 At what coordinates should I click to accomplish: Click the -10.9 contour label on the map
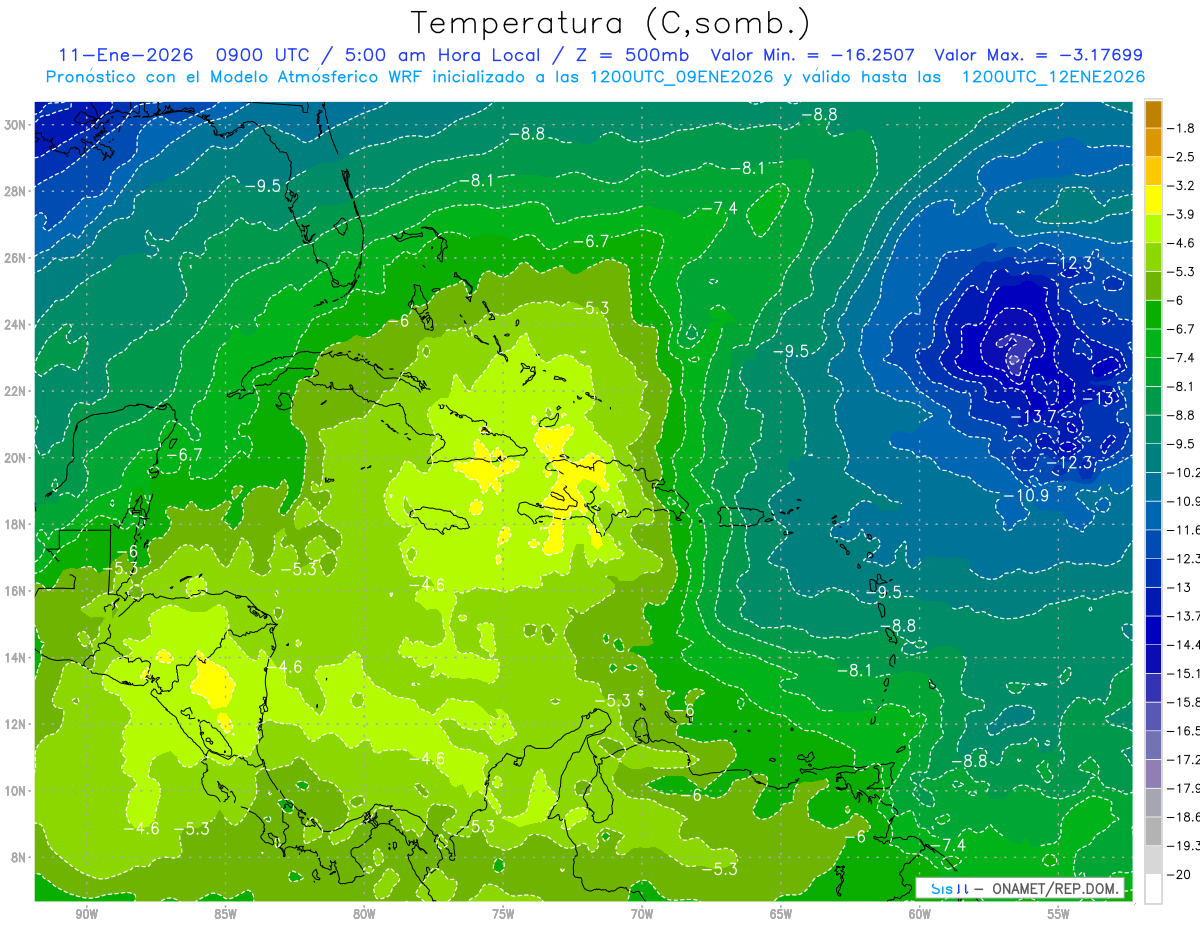click(x=1026, y=495)
